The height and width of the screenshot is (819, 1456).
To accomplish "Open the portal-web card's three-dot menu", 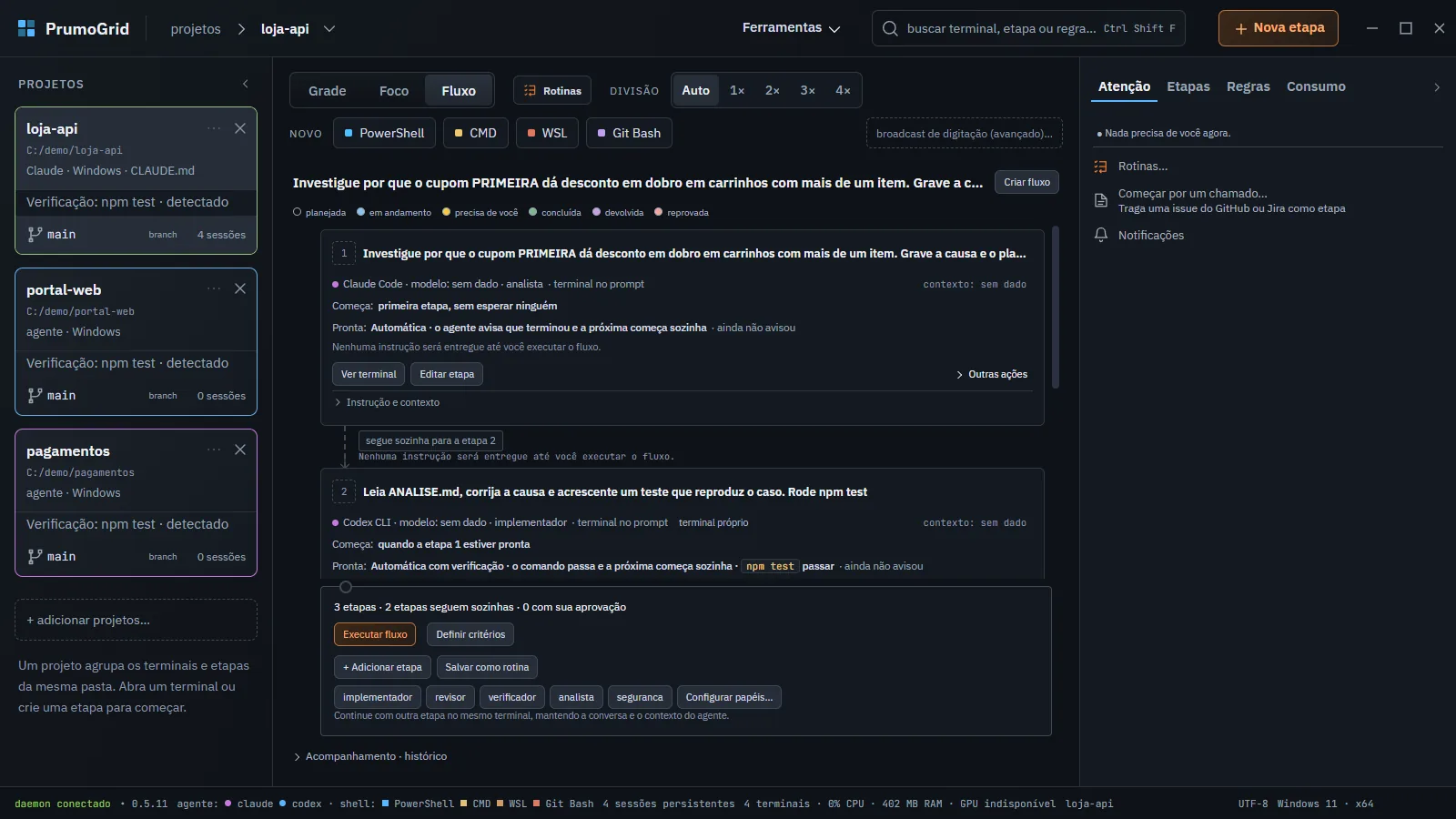I will [x=214, y=288].
